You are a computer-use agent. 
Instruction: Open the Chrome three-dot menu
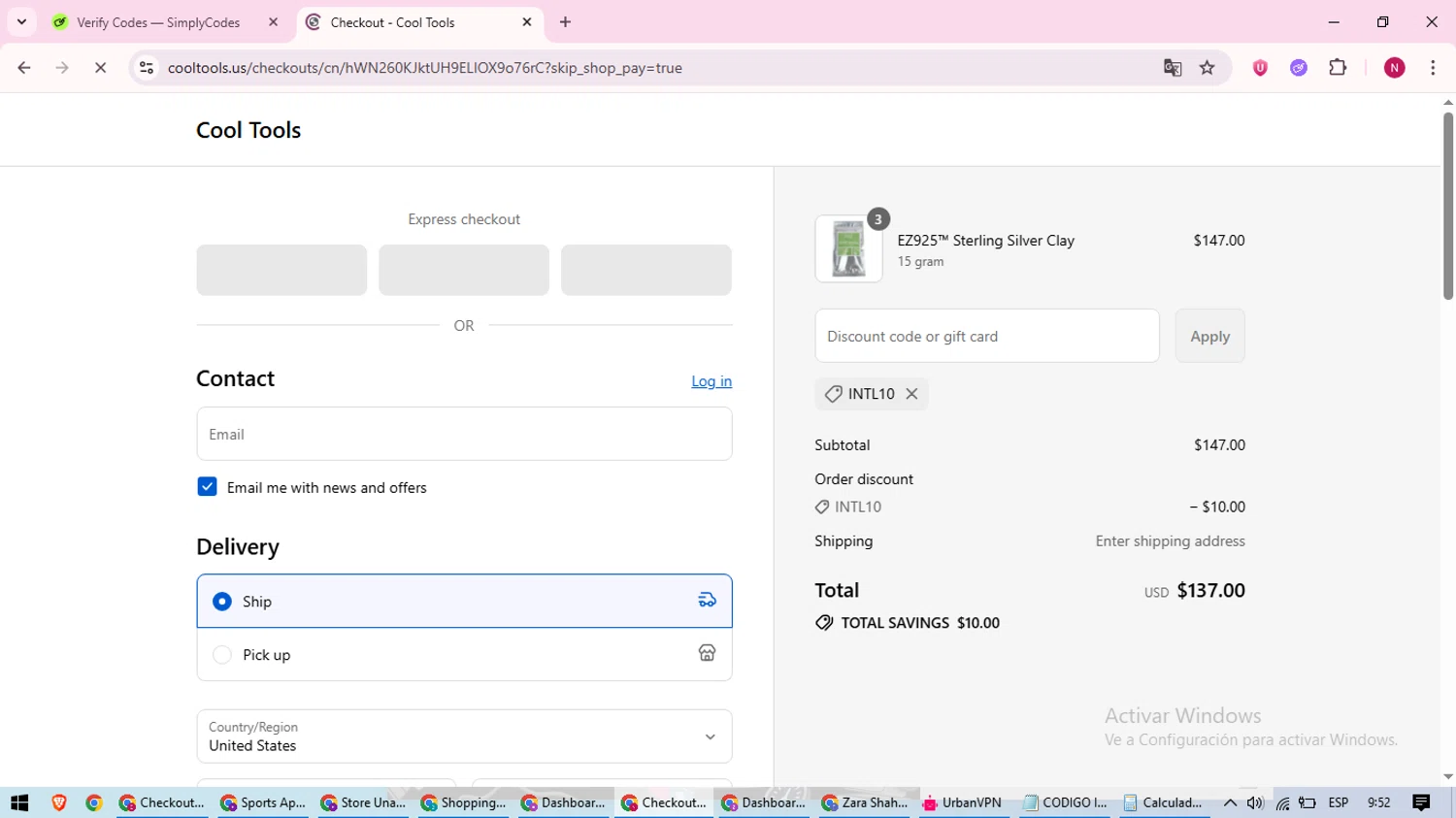click(1433, 68)
